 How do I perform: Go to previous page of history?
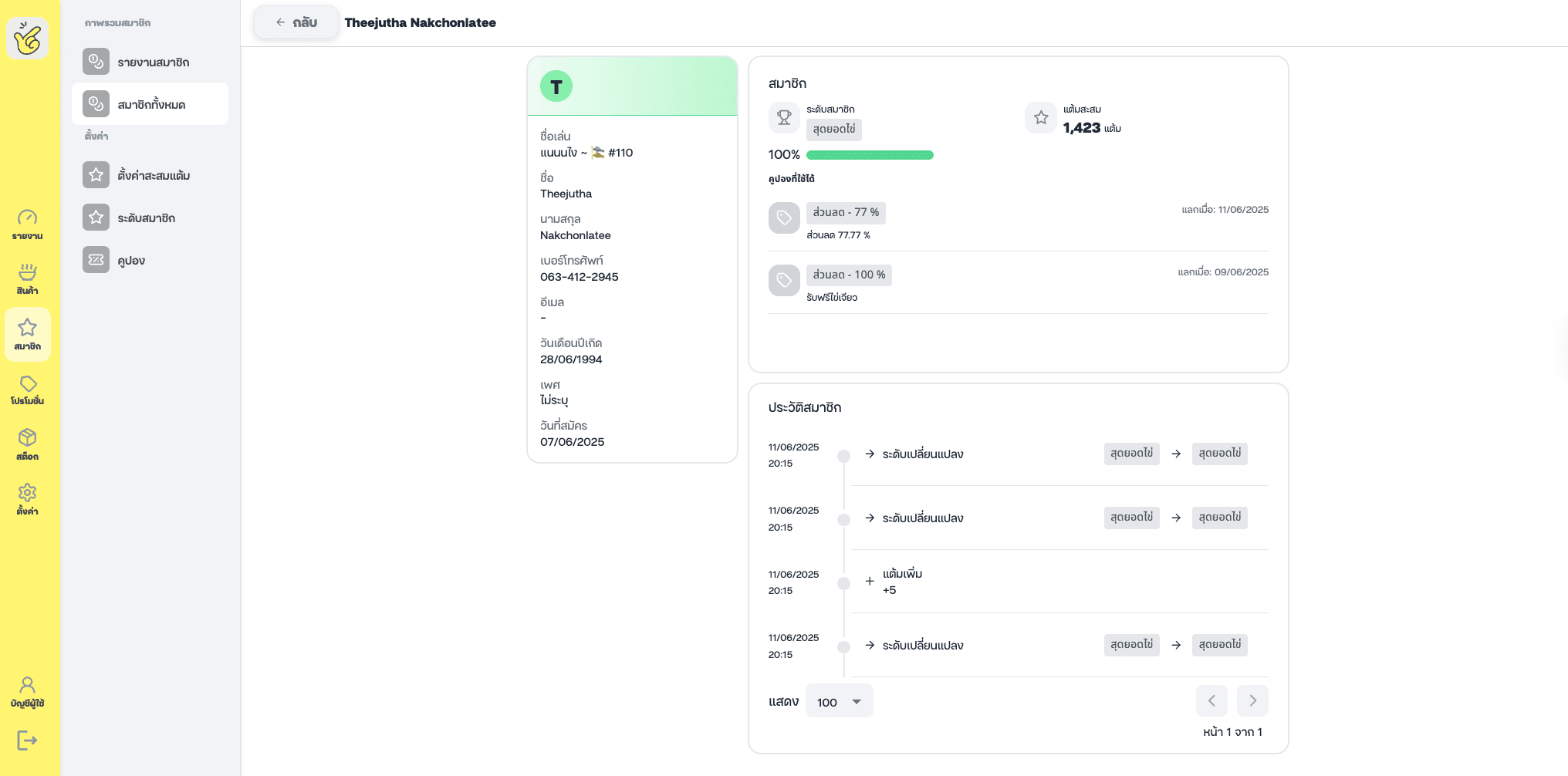(1211, 700)
